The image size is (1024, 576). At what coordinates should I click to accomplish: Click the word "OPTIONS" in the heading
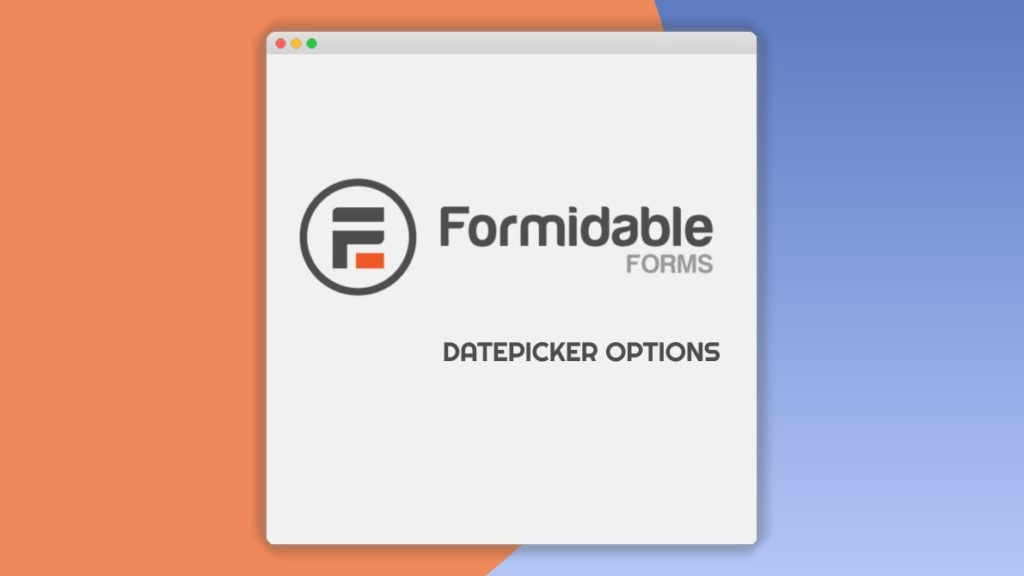point(663,353)
